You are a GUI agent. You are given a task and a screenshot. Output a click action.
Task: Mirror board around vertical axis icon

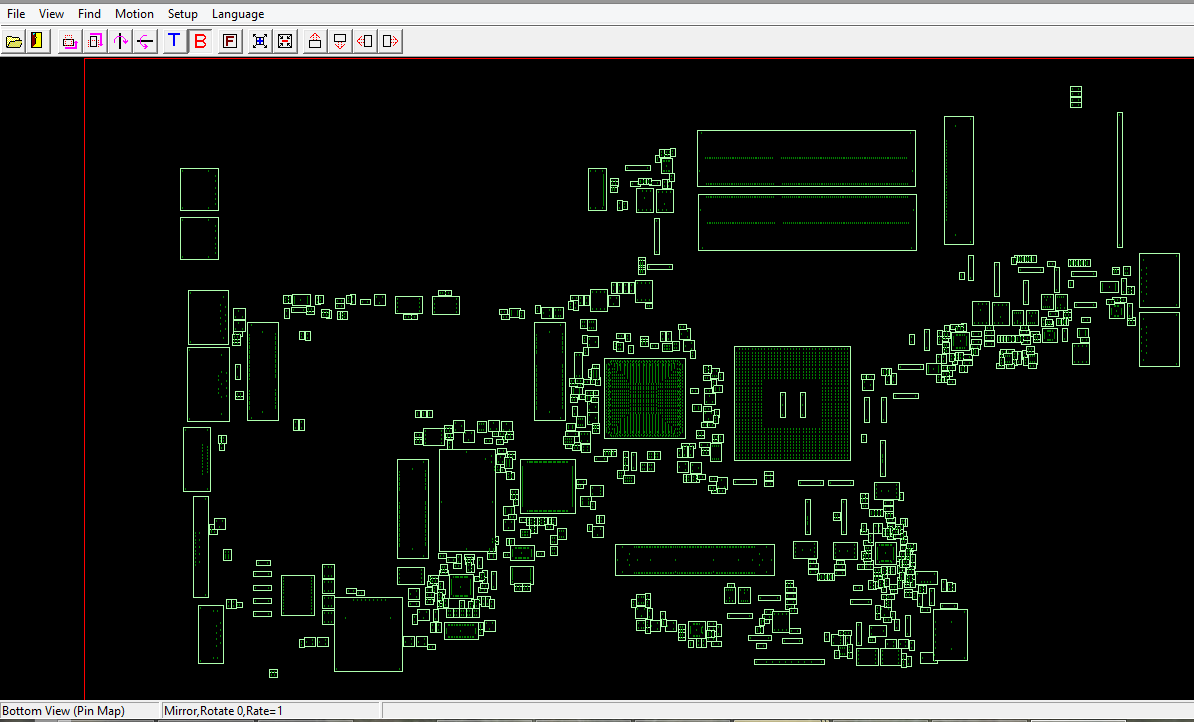point(120,41)
